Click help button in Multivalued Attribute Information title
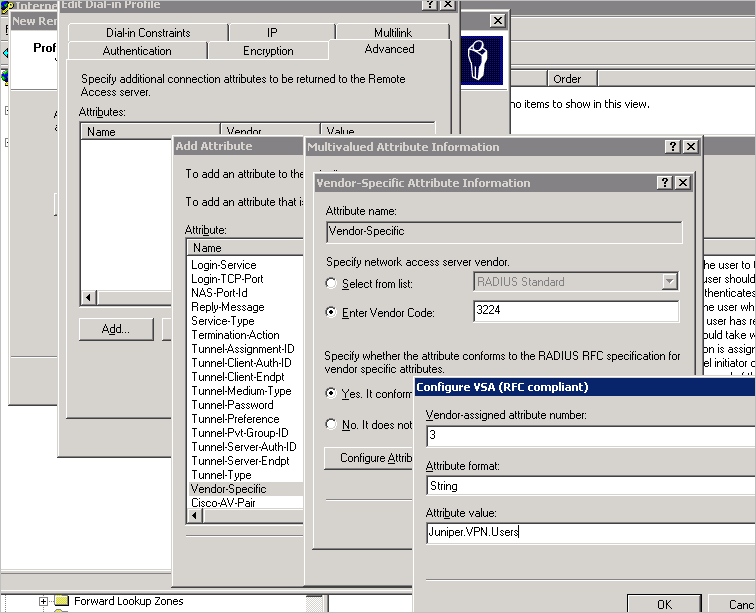Image resolution: width=756 pixels, height=613 pixels. click(x=673, y=147)
